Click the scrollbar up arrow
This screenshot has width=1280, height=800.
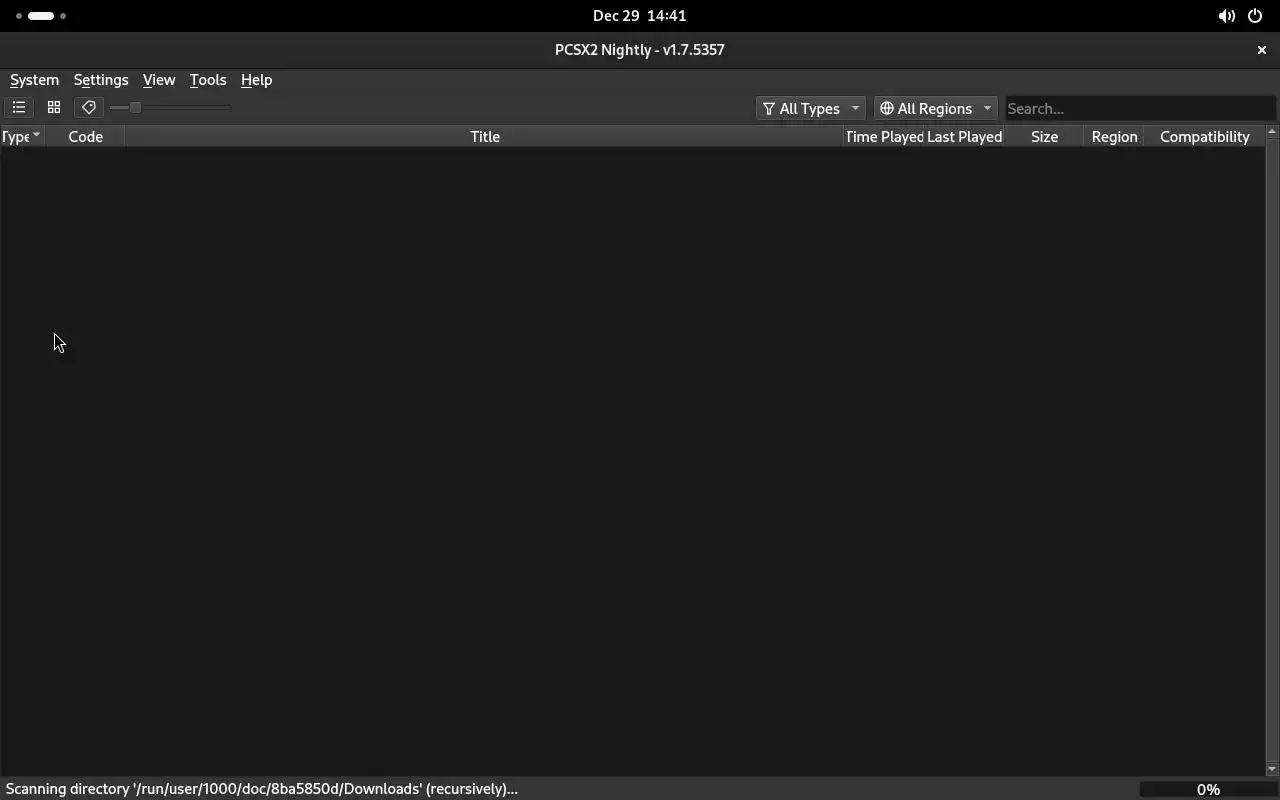tap(1272, 132)
